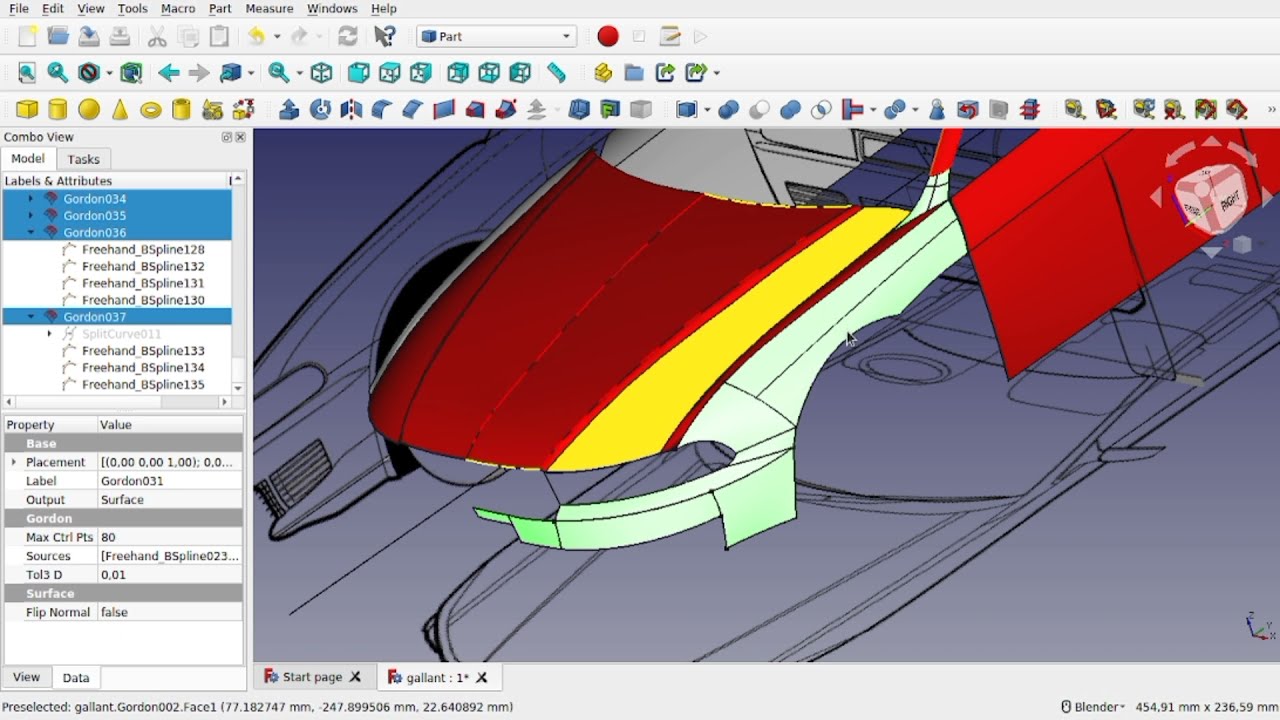The image size is (1280, 720).
Task: Open the Measure menu
Action: (x=269, y=8)
